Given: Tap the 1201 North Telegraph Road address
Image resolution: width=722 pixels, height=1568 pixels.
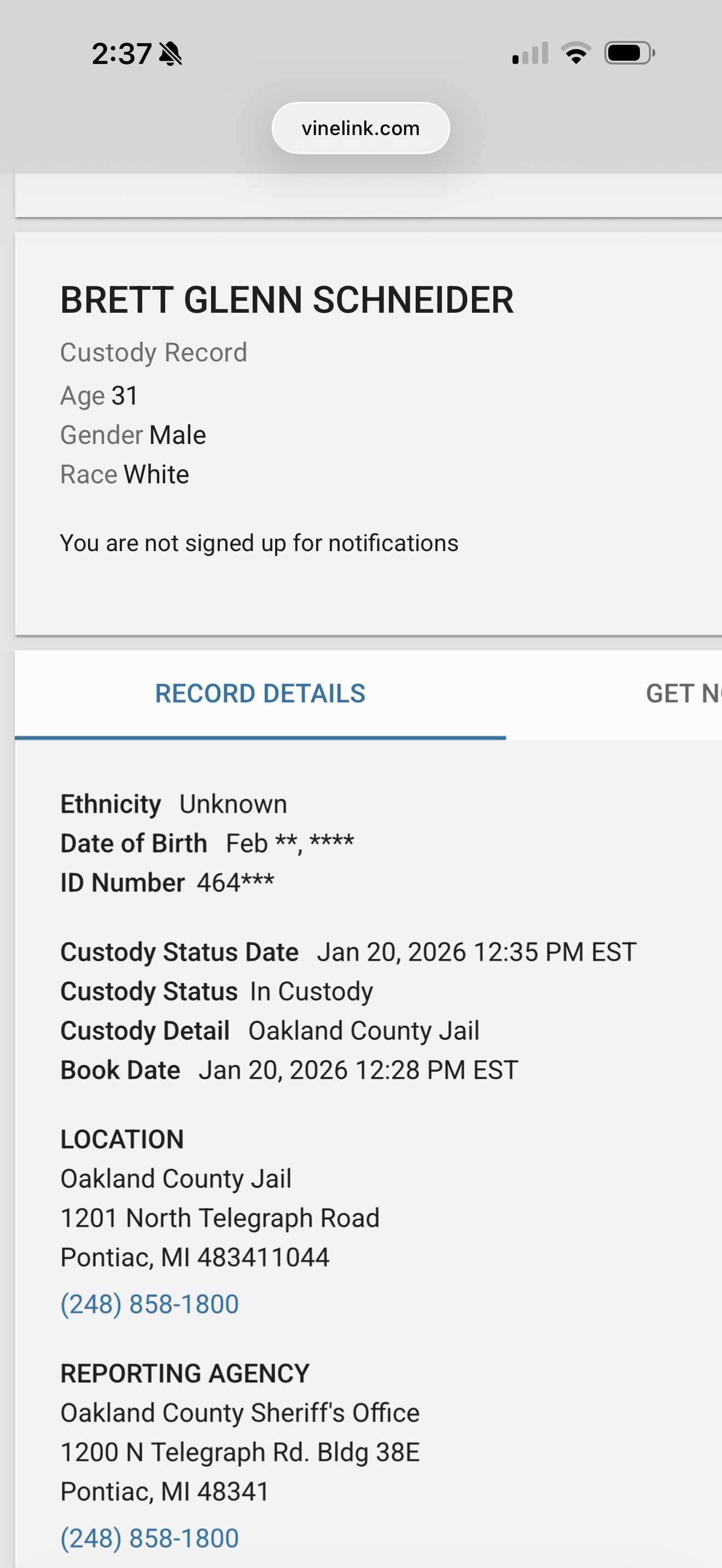Looking at the screenshot, I should click(x=220, y=1218).
